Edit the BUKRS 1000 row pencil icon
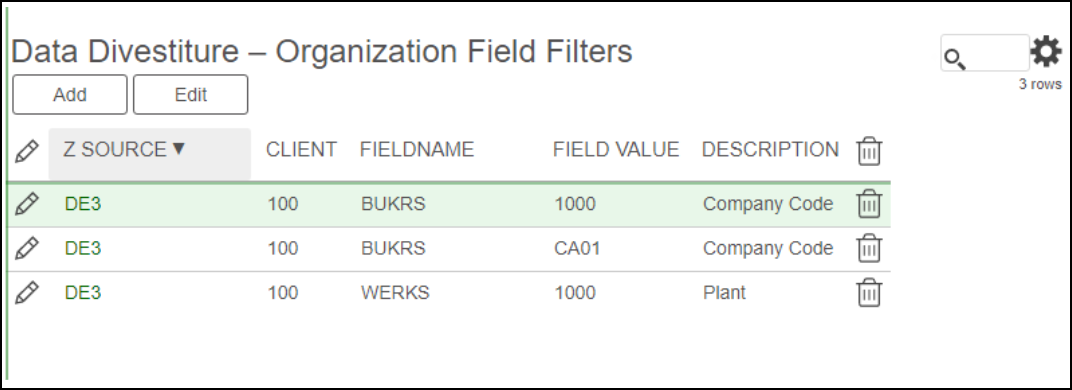 tap(27, 204)
